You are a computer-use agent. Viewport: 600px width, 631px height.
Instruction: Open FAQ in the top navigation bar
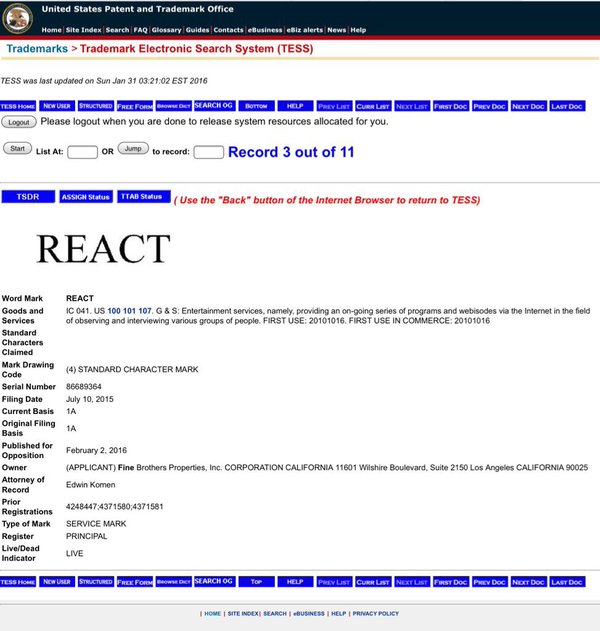(141, 30)
